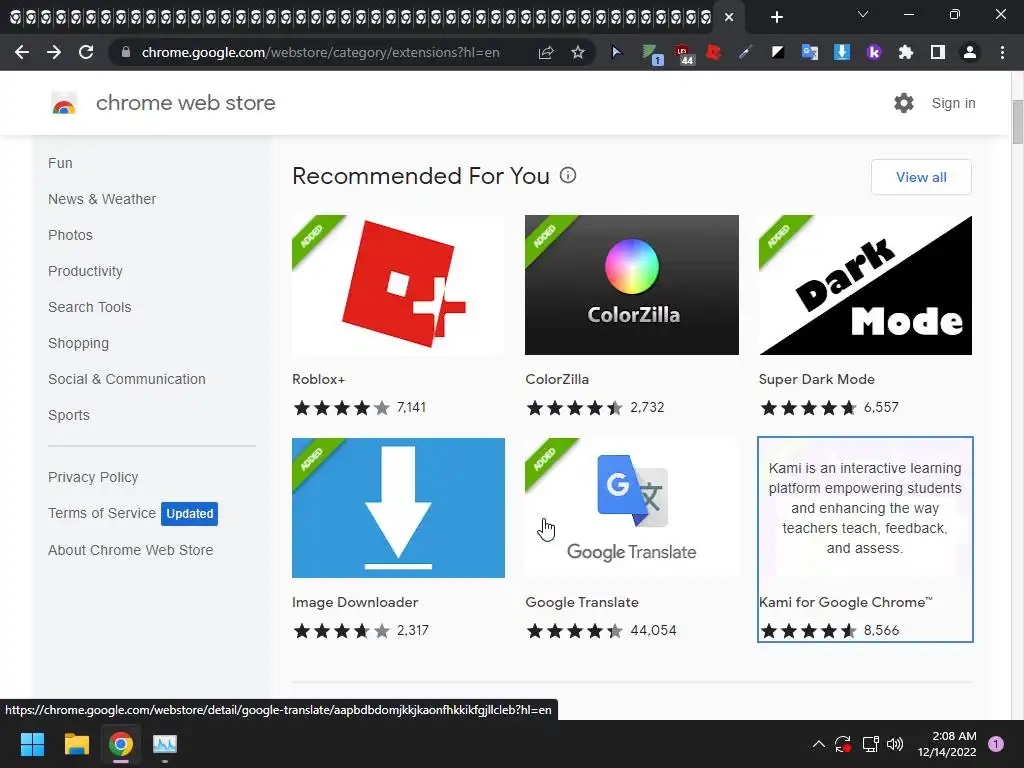
Task: Open ColorZilla eyedropper extension icon
Action: pos(745,52)
